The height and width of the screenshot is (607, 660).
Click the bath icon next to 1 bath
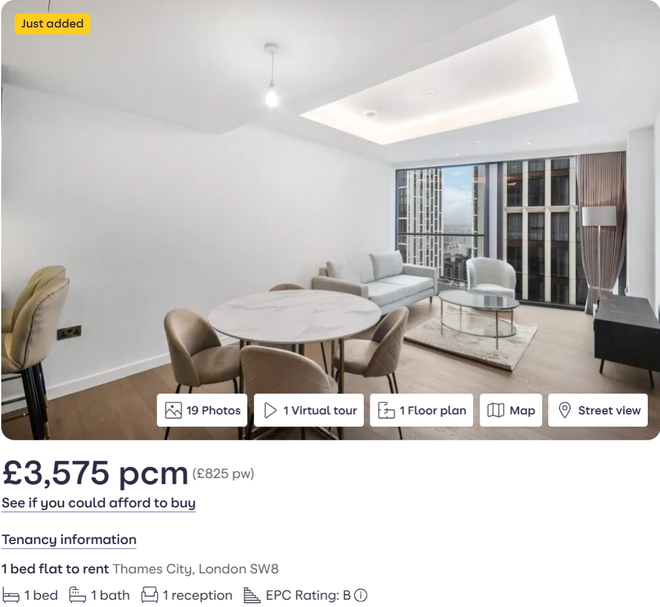point(77,595)
